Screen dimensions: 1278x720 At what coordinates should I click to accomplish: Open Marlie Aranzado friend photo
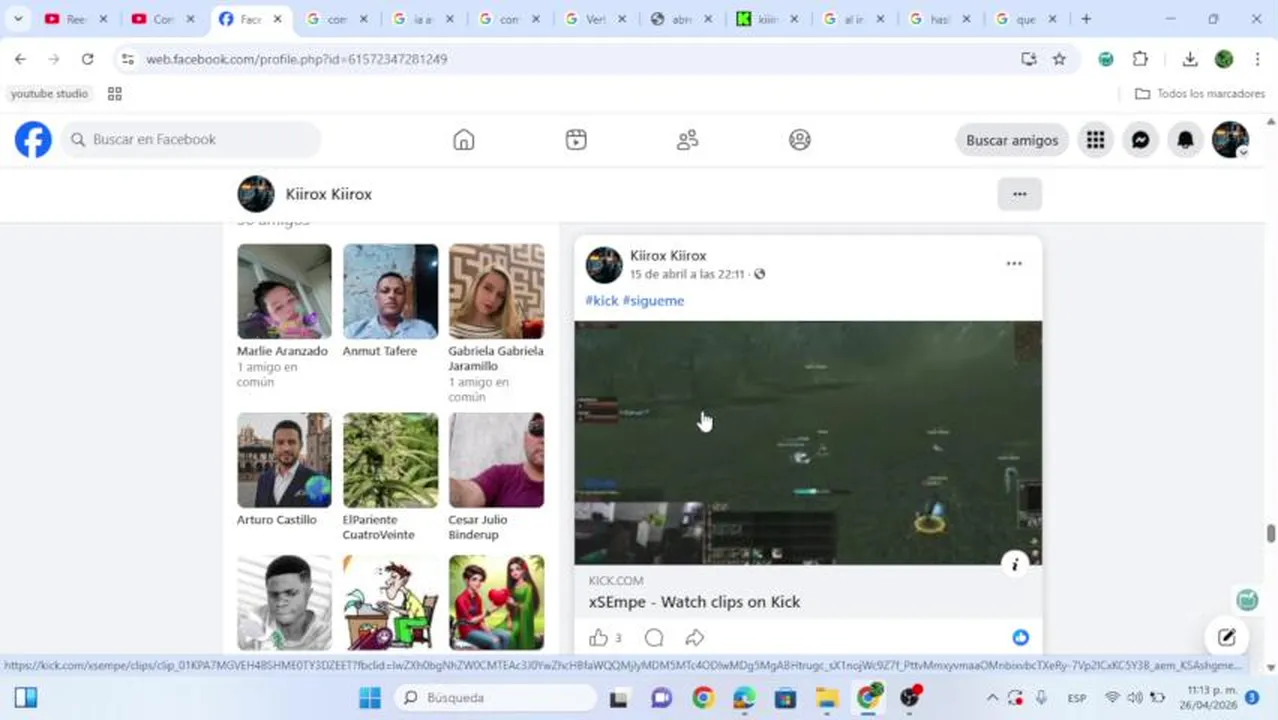click(x=284, y=291)
